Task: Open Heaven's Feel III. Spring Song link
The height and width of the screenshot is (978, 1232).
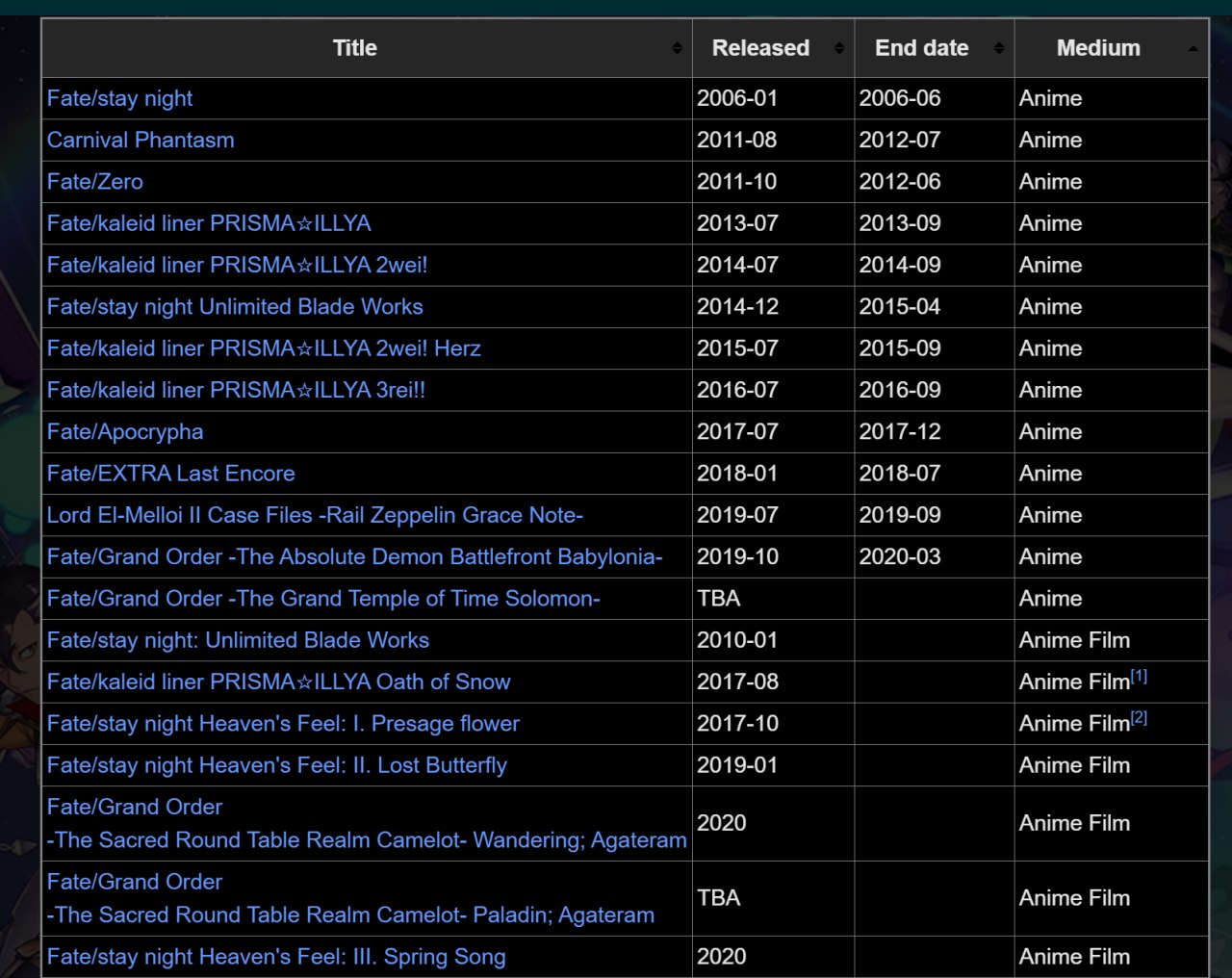Action: (276, 957)
